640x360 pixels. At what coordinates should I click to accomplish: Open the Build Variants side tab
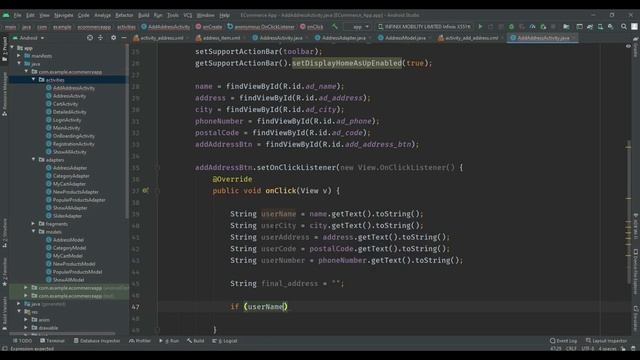[4, 313]
